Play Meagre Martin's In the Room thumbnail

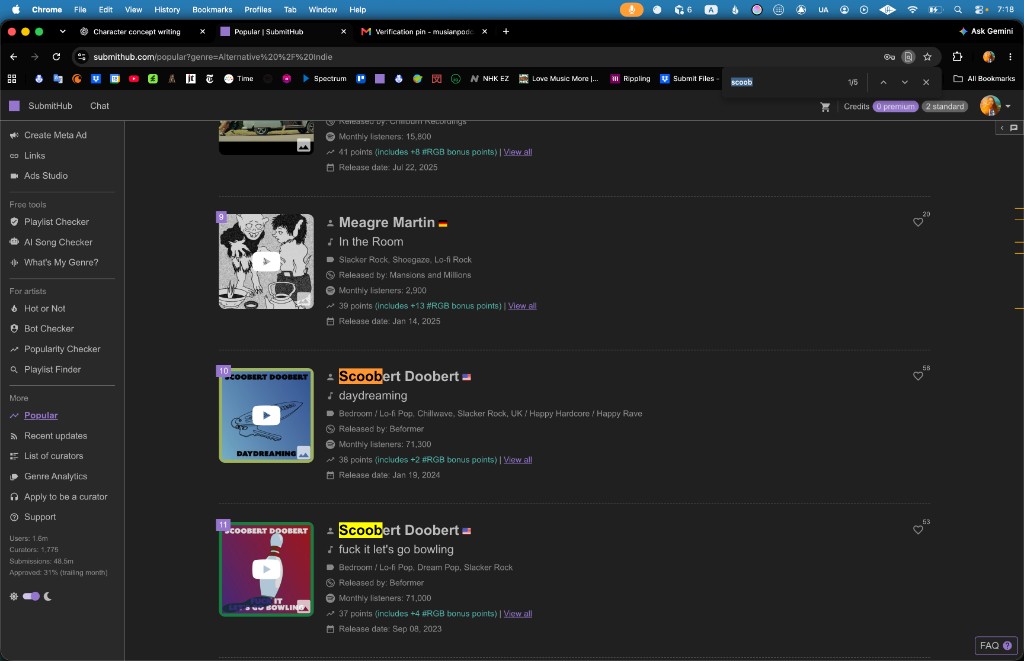pos(266,261)
